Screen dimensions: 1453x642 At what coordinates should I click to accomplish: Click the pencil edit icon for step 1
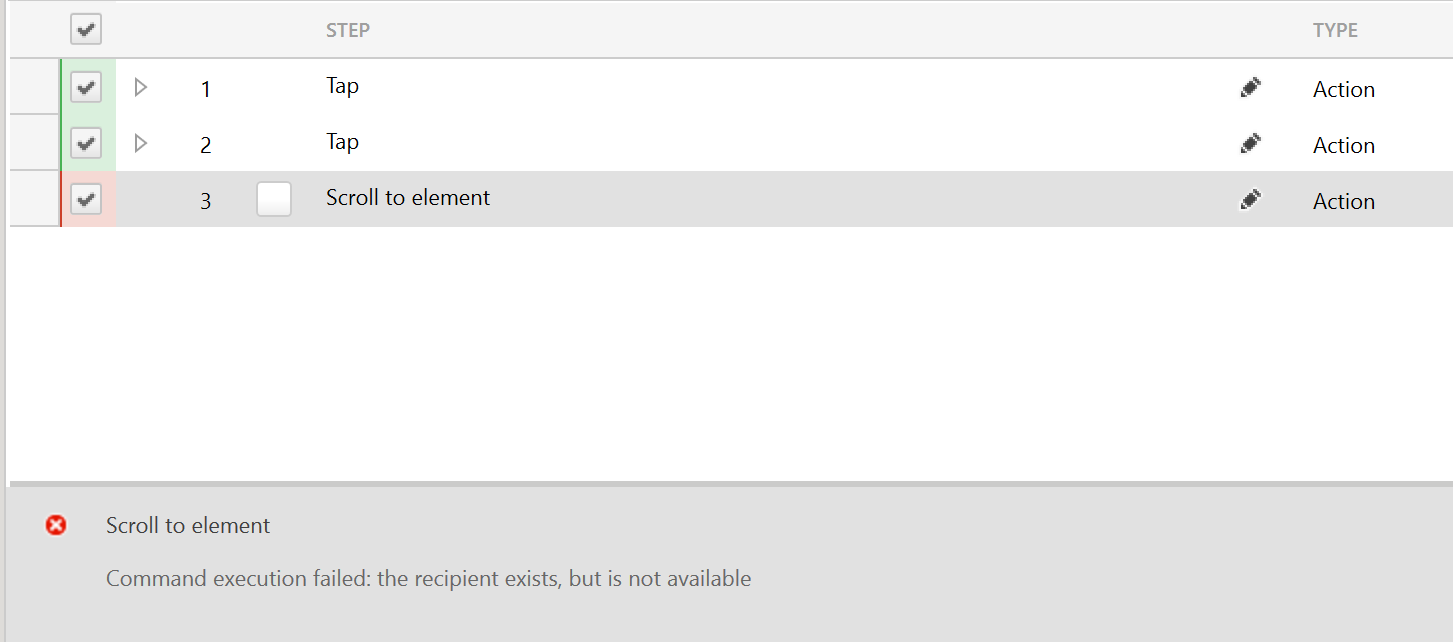tap(1249, 88)
